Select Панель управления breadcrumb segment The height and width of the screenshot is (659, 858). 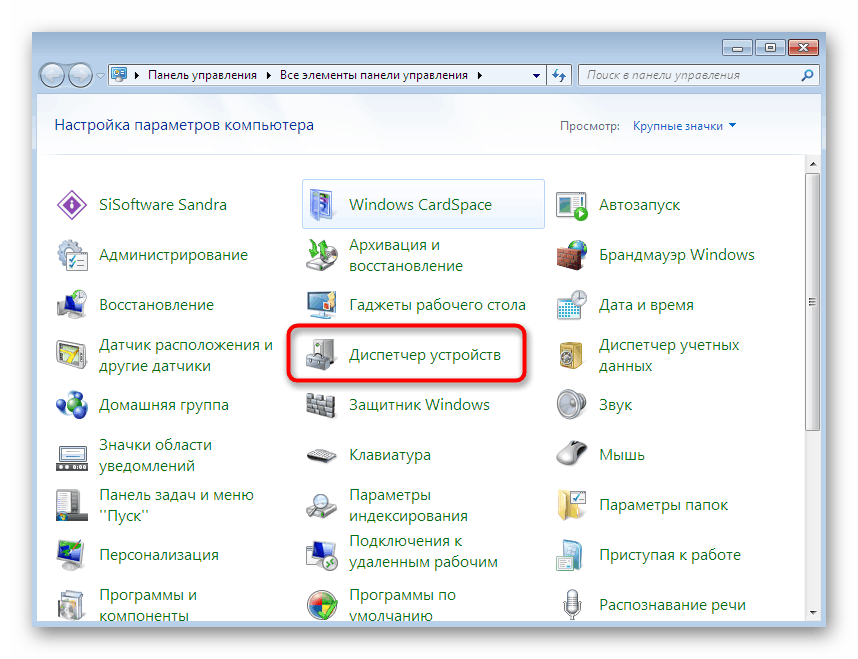202,76
